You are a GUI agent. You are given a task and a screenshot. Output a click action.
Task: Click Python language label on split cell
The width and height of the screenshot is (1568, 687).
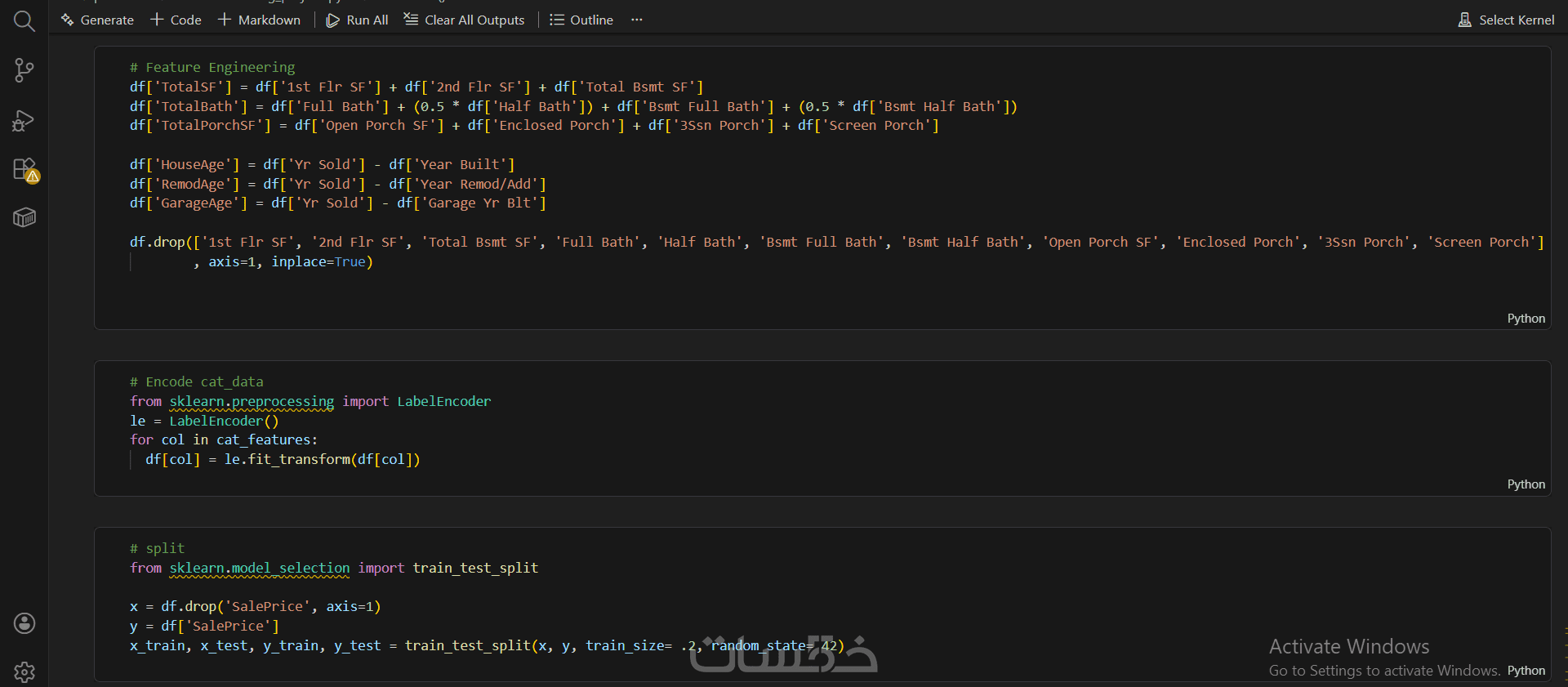(x=1526, y=671)
